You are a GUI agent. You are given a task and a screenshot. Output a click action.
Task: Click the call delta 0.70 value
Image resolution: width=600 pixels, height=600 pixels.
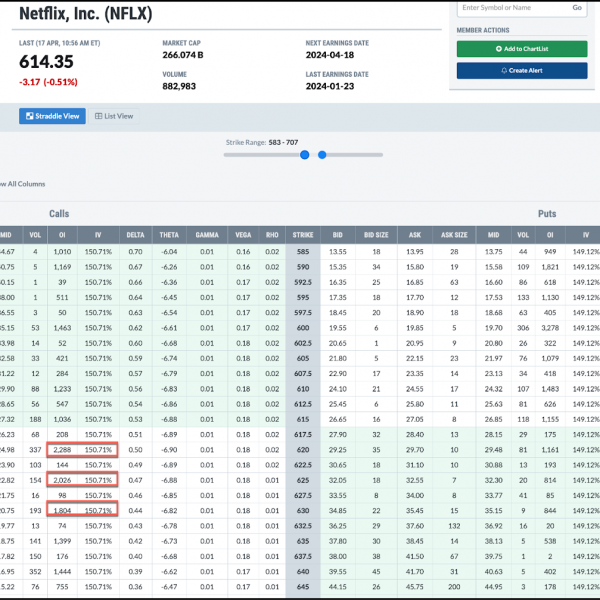coord(135,252)
